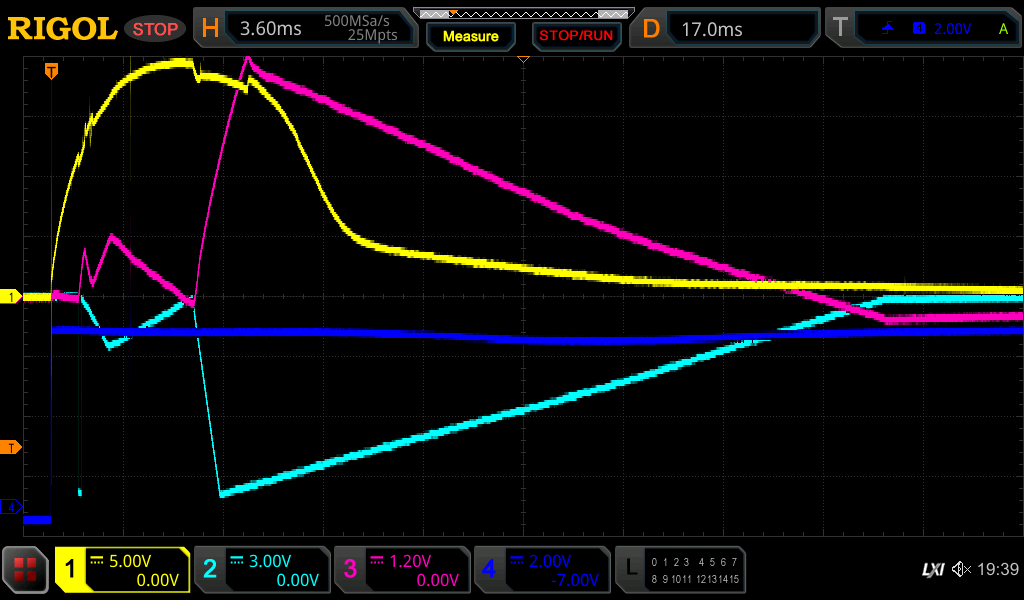1024x600 pixels.
Task: Open the delay 17.0ms settings
Action: (x=728, y=29)
